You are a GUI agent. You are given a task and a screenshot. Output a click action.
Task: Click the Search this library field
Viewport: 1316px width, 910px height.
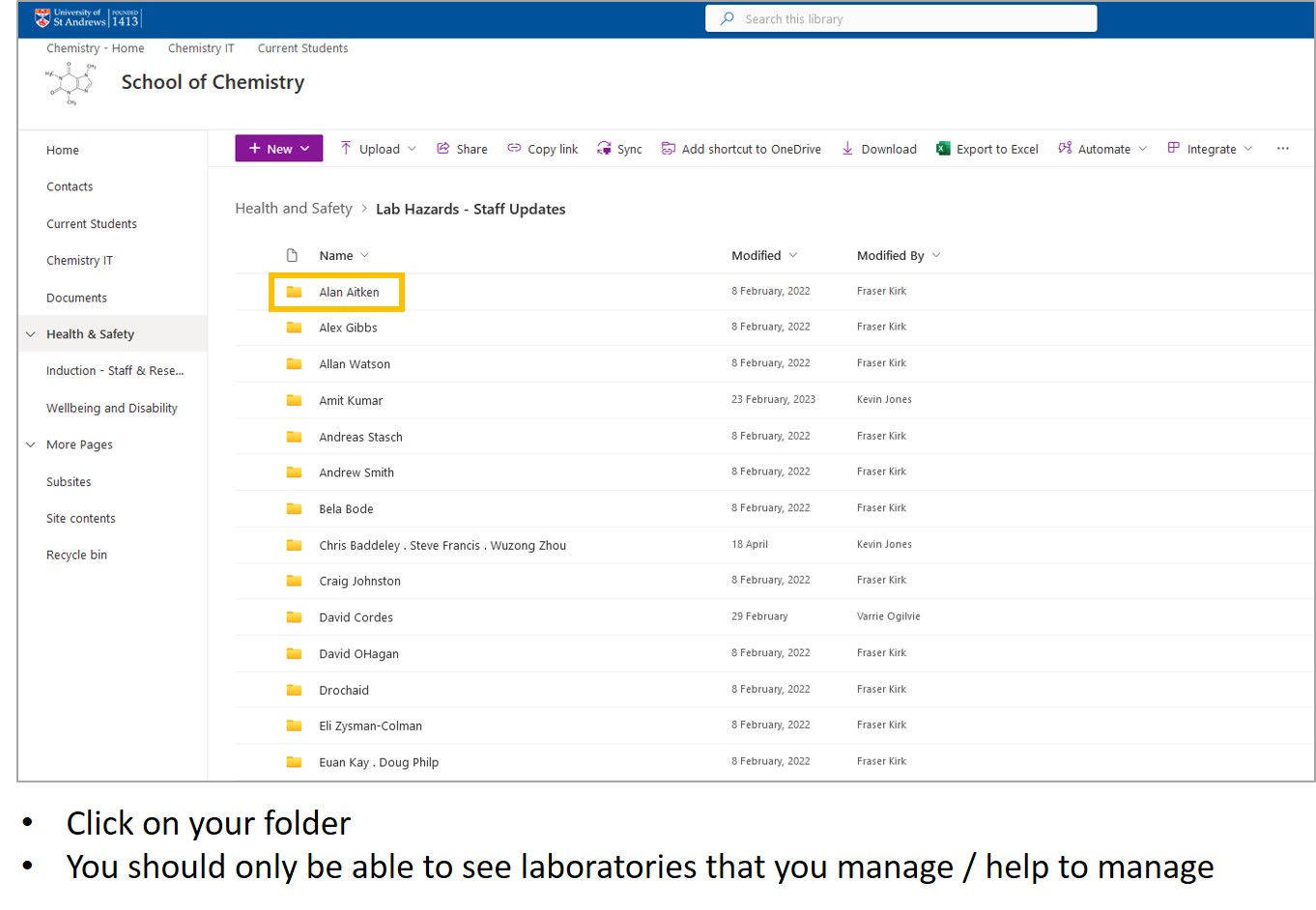point(899,17)
